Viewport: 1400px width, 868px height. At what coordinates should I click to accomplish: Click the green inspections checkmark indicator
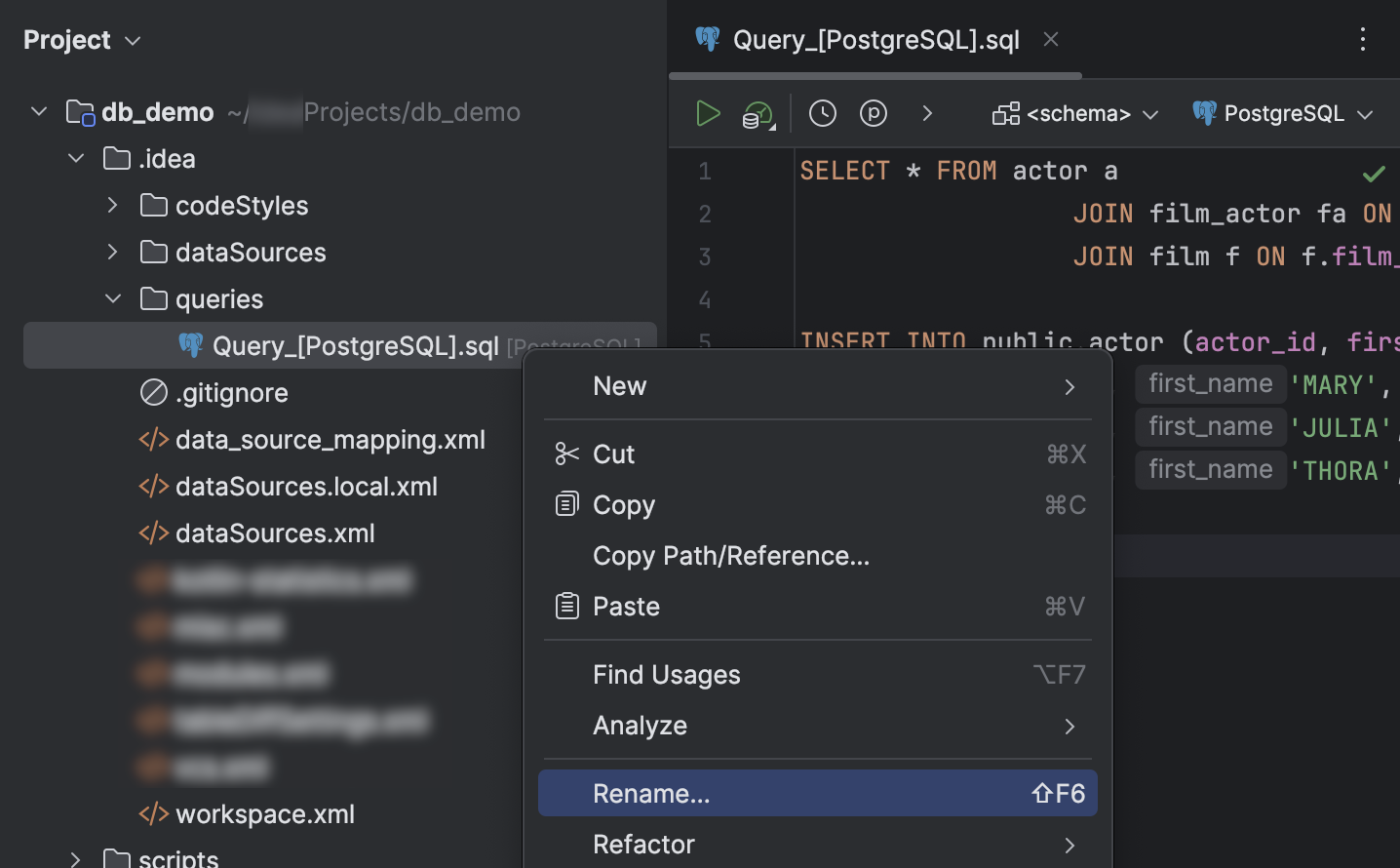pos(1373,176)
